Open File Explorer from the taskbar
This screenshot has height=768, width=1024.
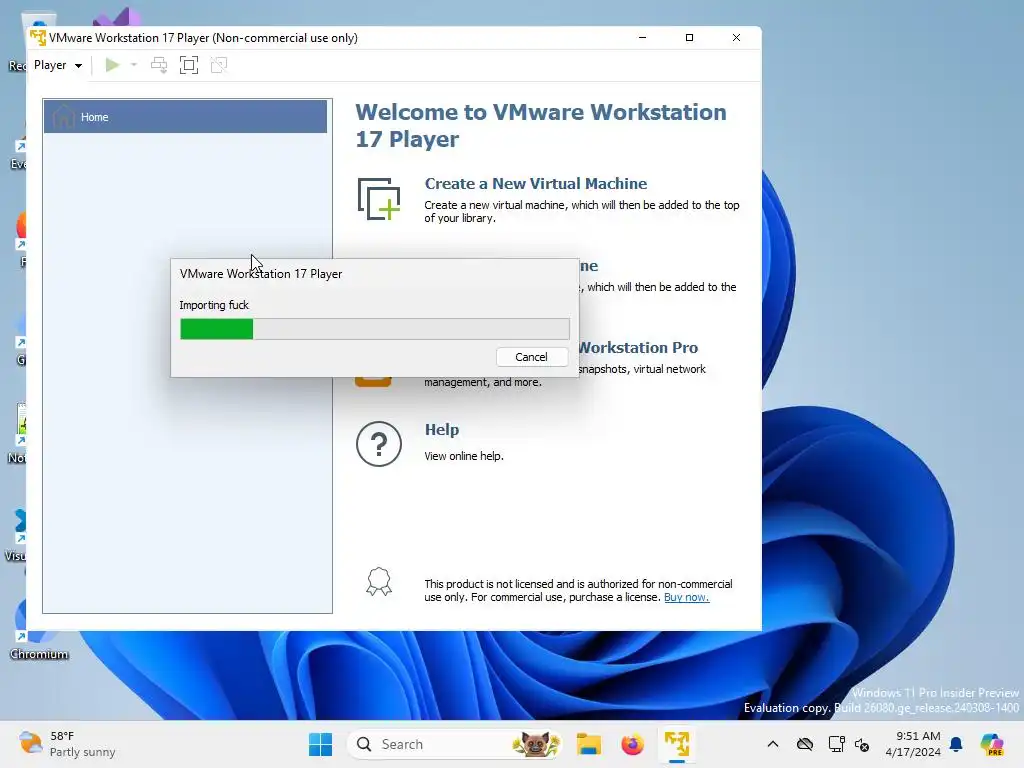(588, 744)
